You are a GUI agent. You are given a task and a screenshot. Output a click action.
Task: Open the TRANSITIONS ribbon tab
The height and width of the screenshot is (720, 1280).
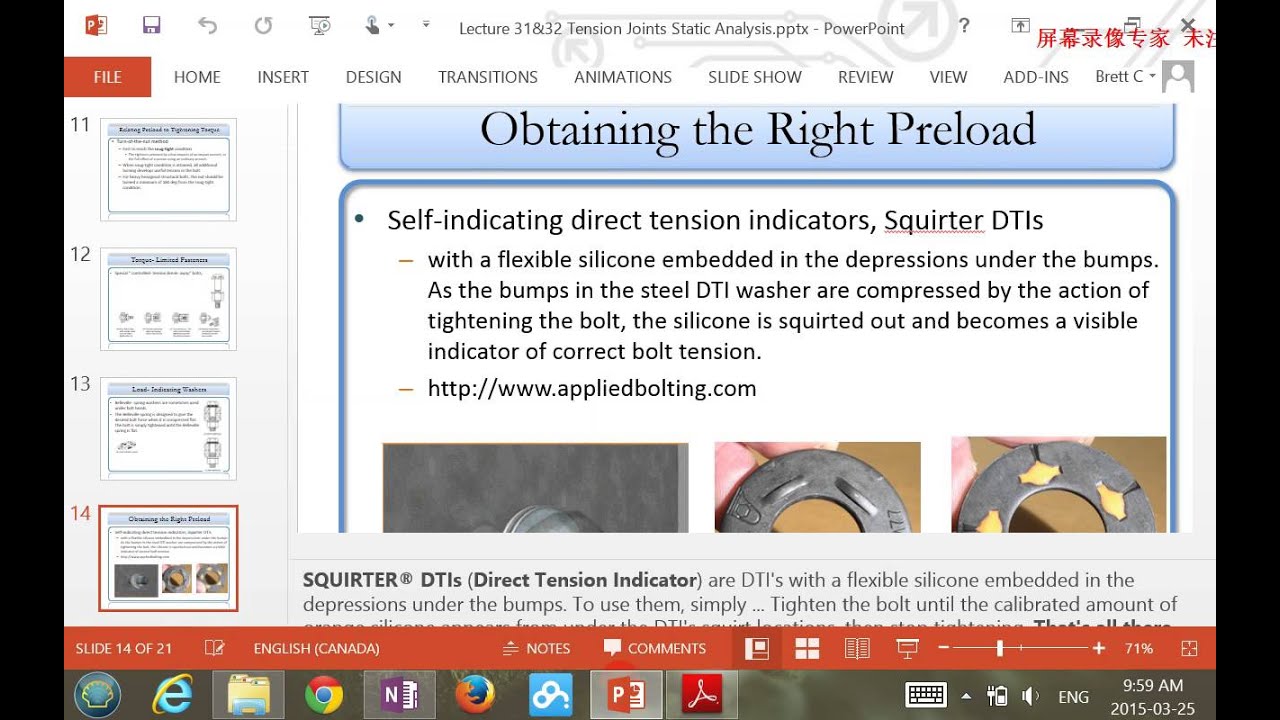click(x=488, y=77)
